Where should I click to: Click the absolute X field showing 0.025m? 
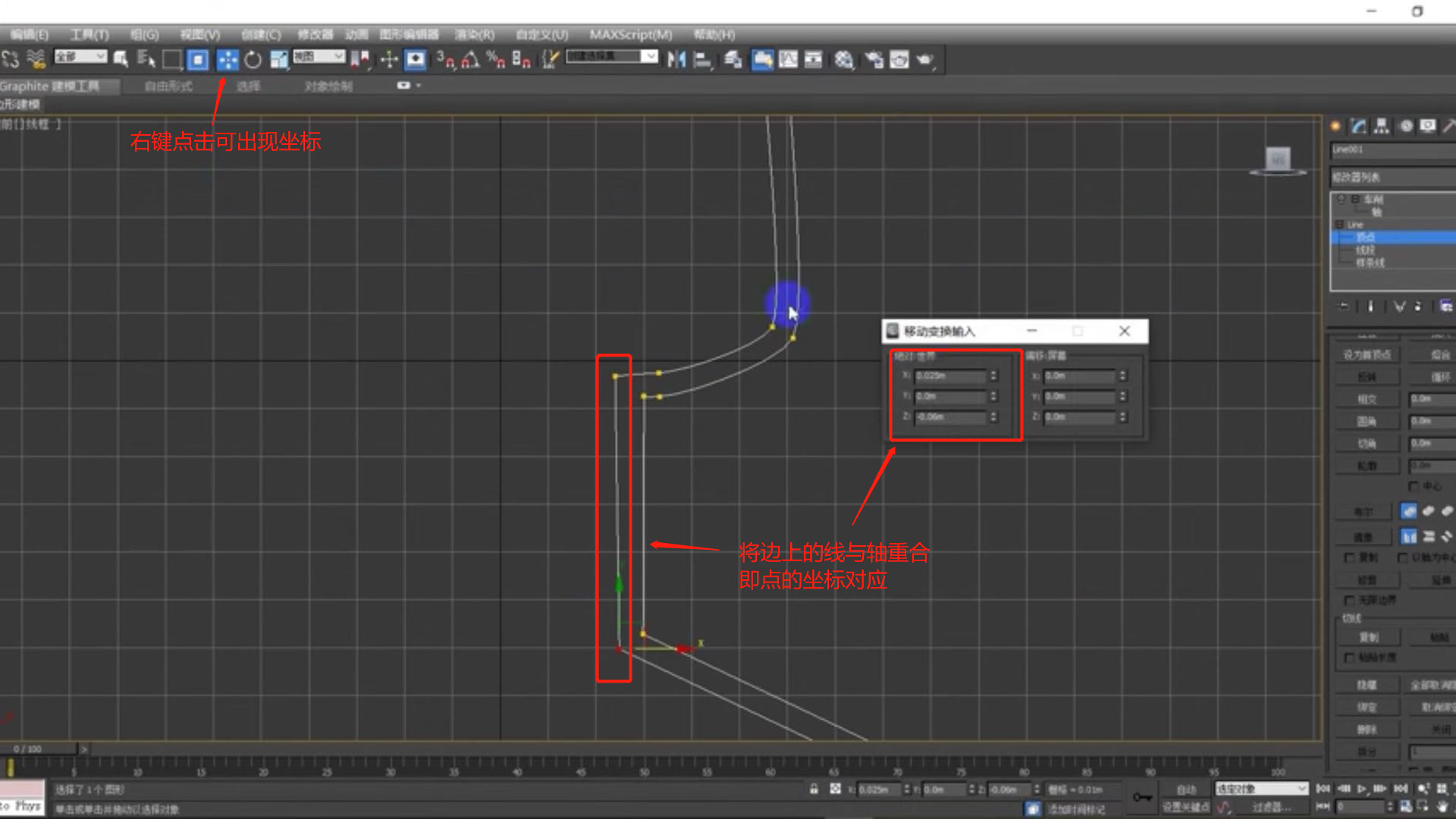[x=949, y=376]
